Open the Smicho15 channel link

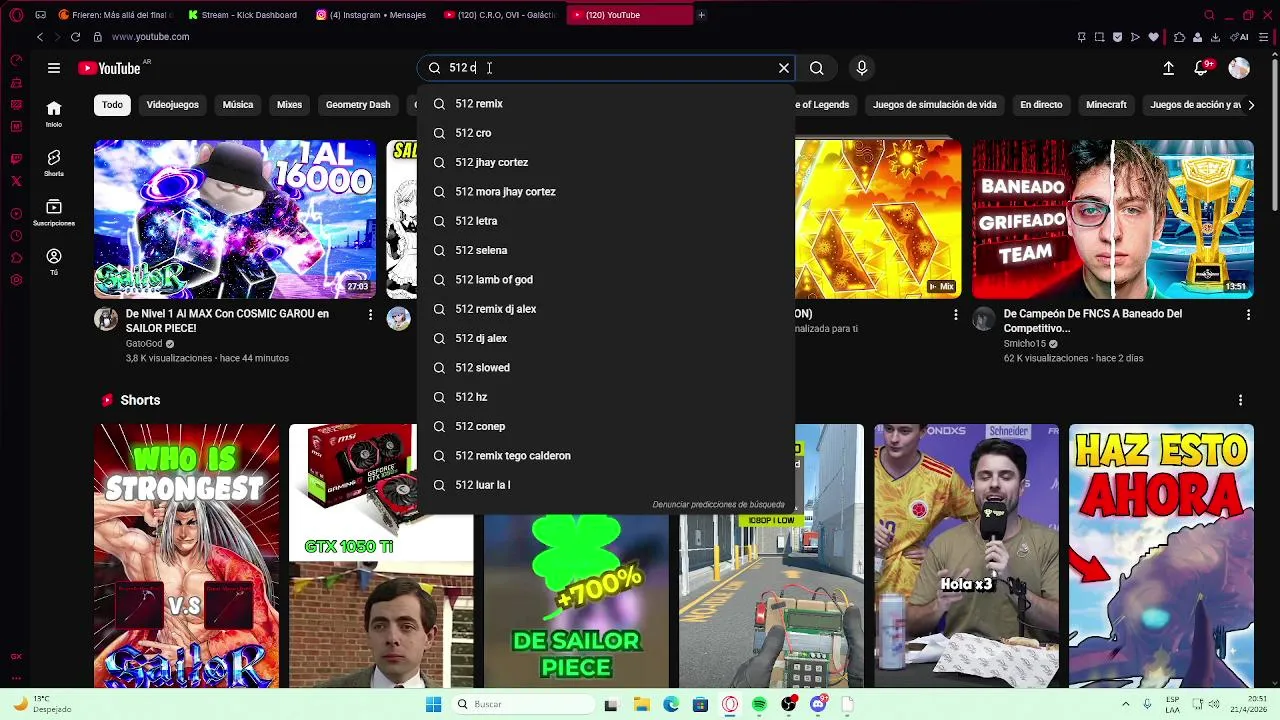pos(1026,343)
